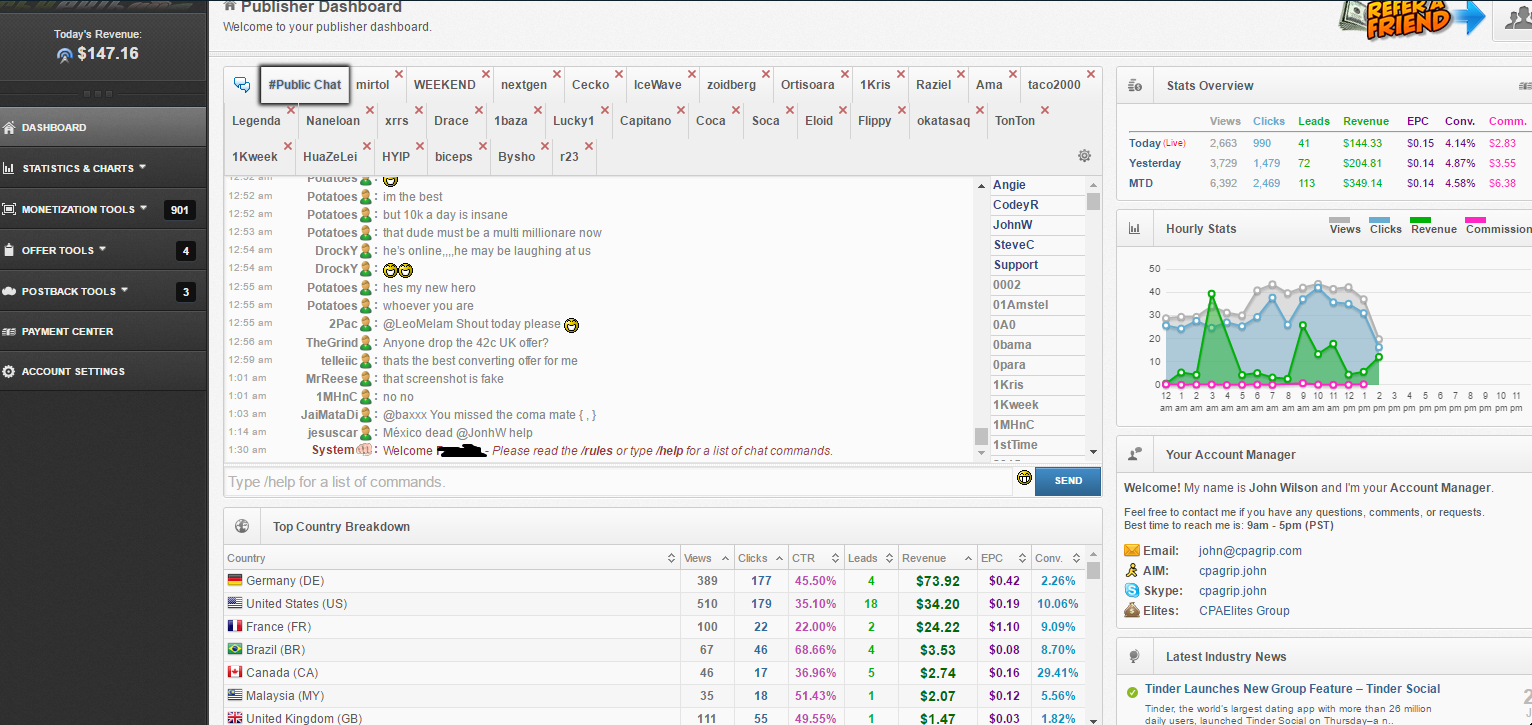Click the chat user list scrollbar thumb
The height and width of the screenshot is (725, 1532).
tap(1093, 201)
